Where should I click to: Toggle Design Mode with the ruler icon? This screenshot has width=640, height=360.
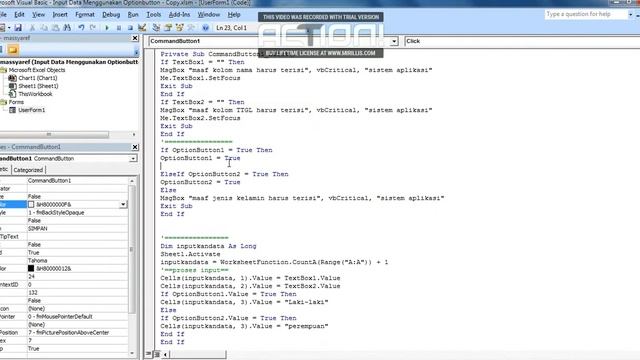(142, 28)
